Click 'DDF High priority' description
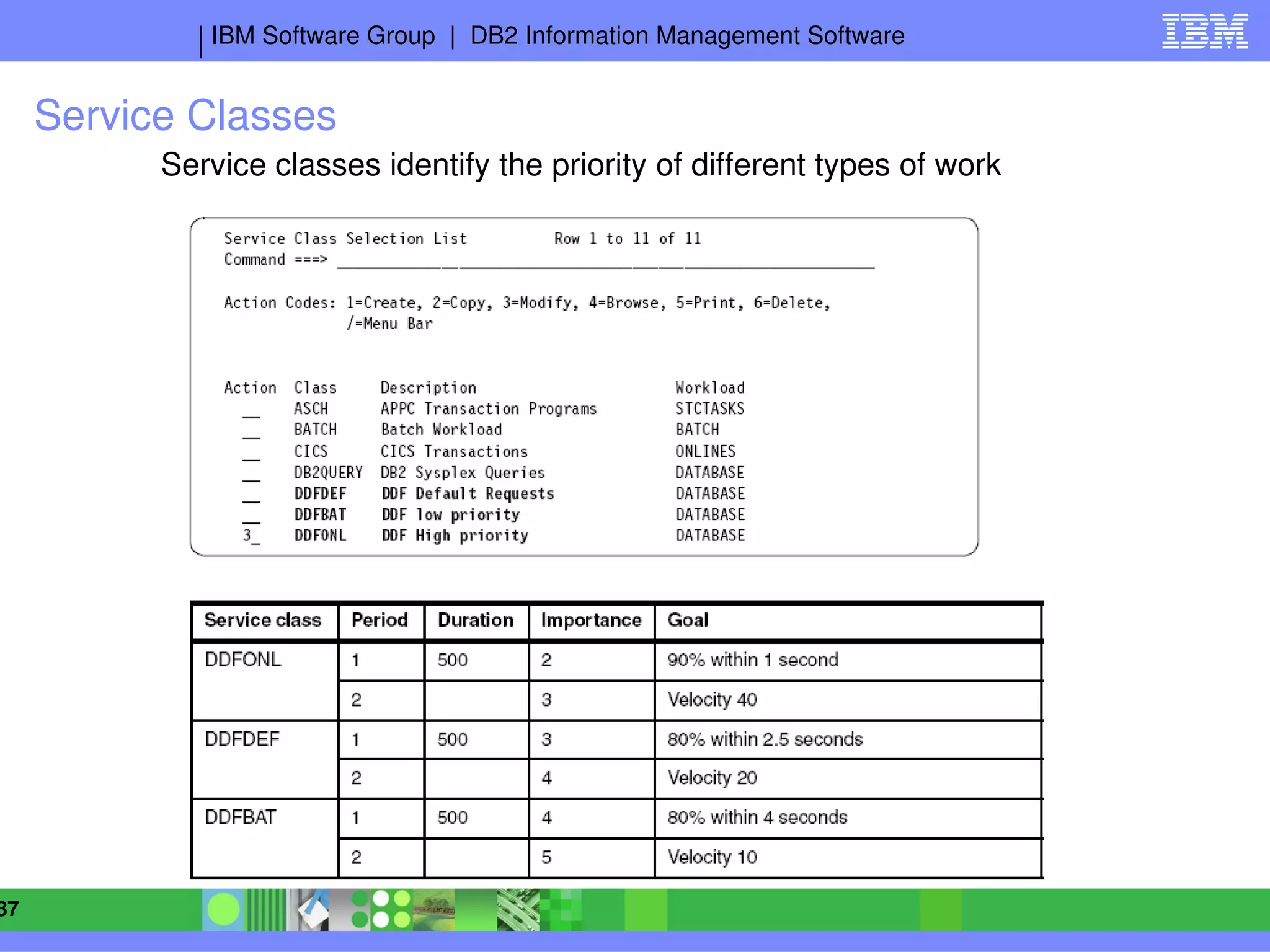 455,535
